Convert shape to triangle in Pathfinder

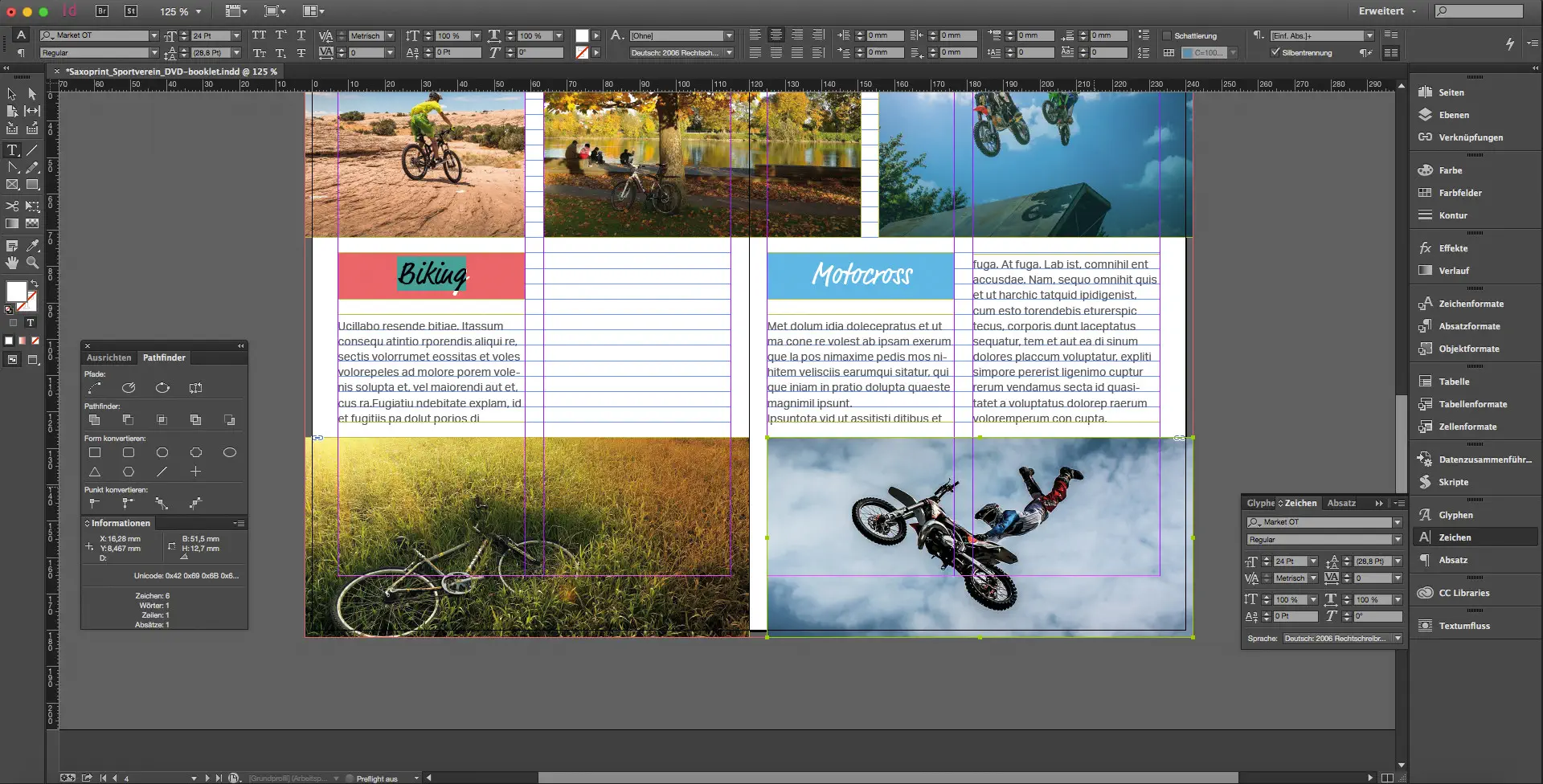coord(95,472)
